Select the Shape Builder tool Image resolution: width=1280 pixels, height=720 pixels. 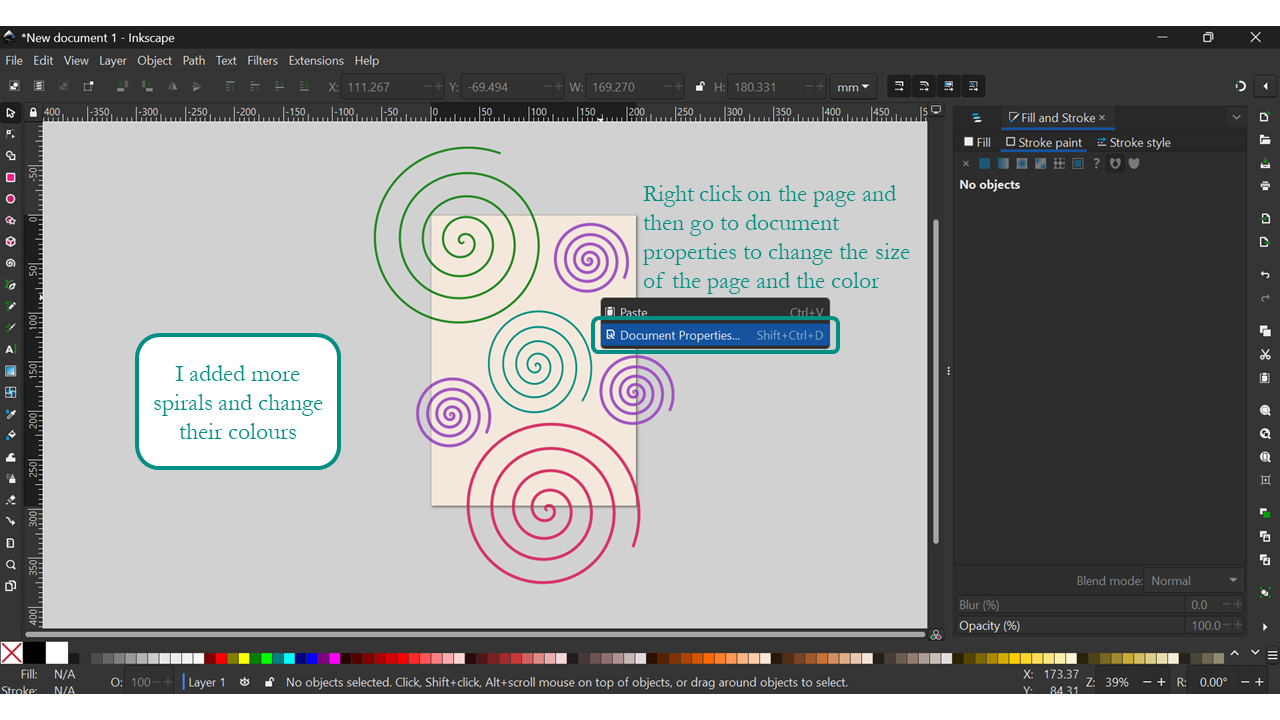[x=10, y=156]
